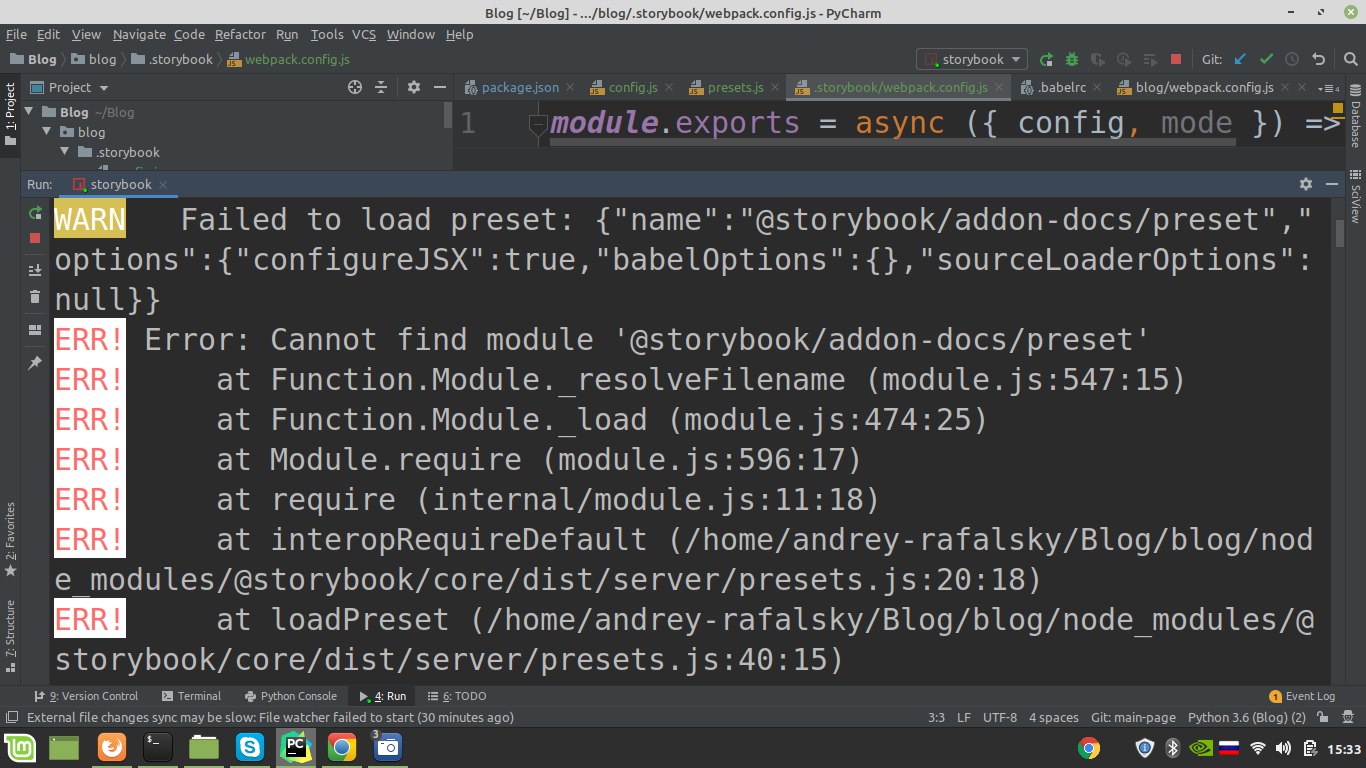The width and height of the screenshot is (1366, 768).
Task: Click Collapse All icon in Project panel
Action: pyautogui.click(x=380, y=88)
